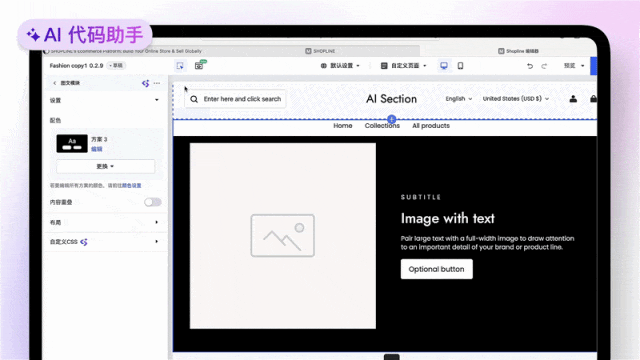Open the All products navigation menu item
Image resolution: width=640 pixels, height=360 pixels.
click(x=431, y=126)
